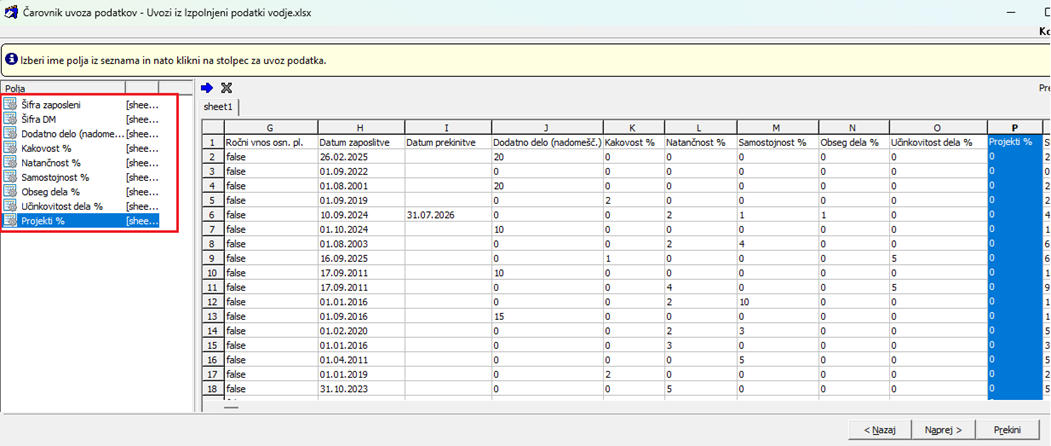Click the icon beside Dodatno delo field
1051x446 pixels.
click(x=10, y=133)
